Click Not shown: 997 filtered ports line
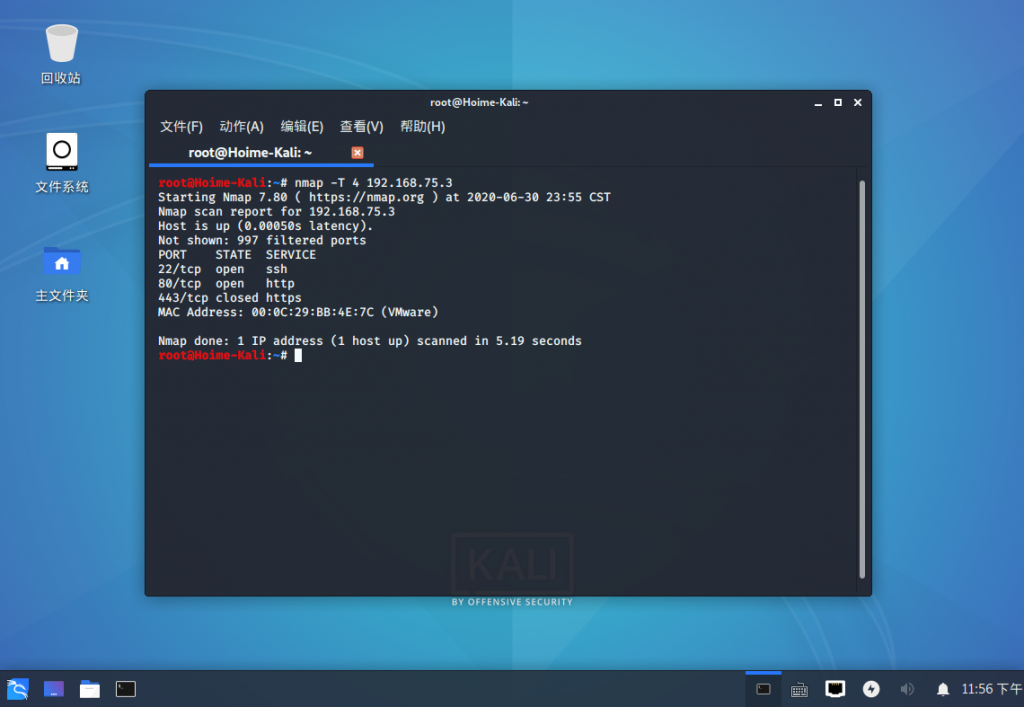 [x=262, y=240]
